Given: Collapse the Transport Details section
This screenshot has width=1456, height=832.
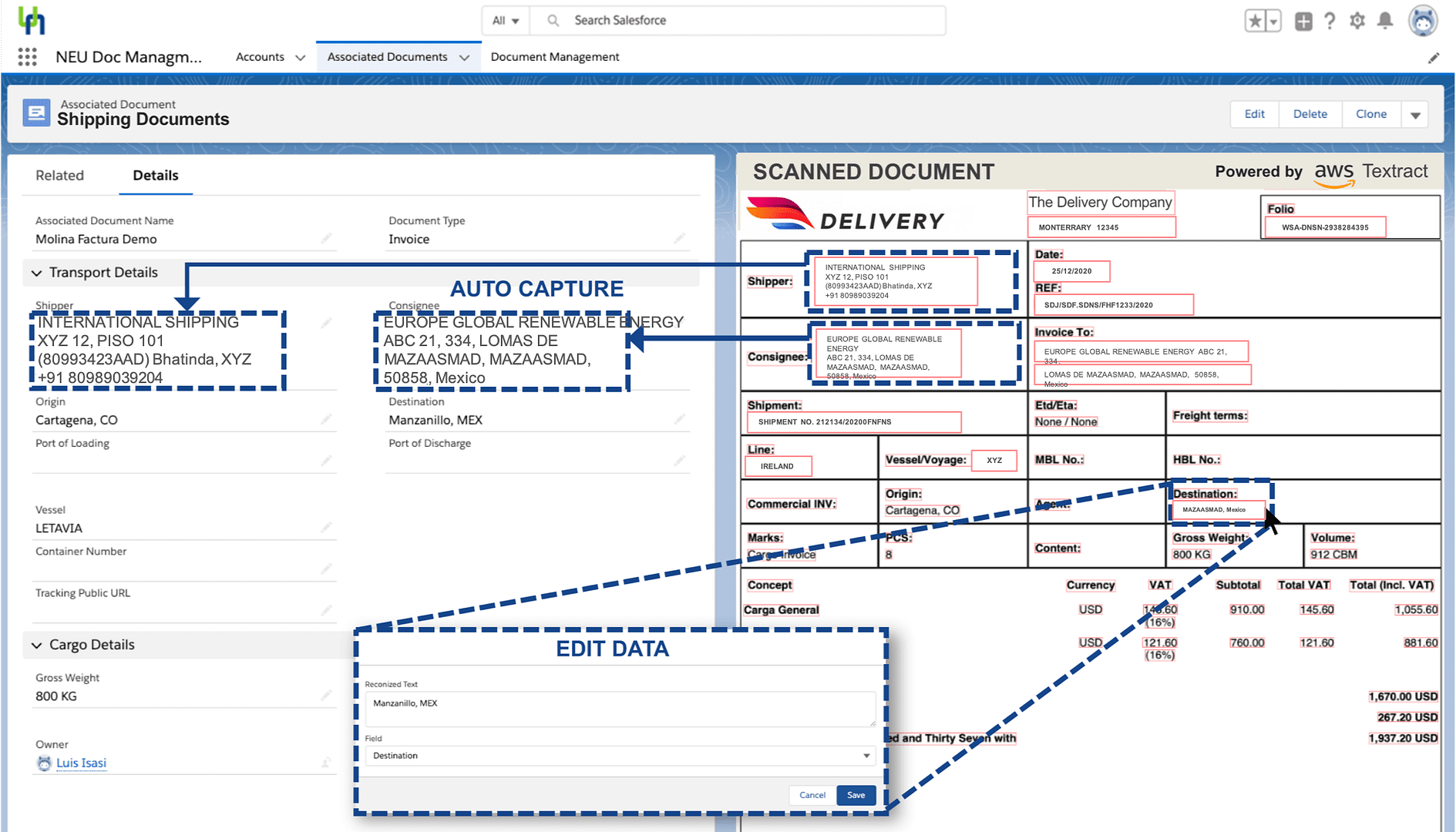Looking at the screenshot, I should coord(37,273).
